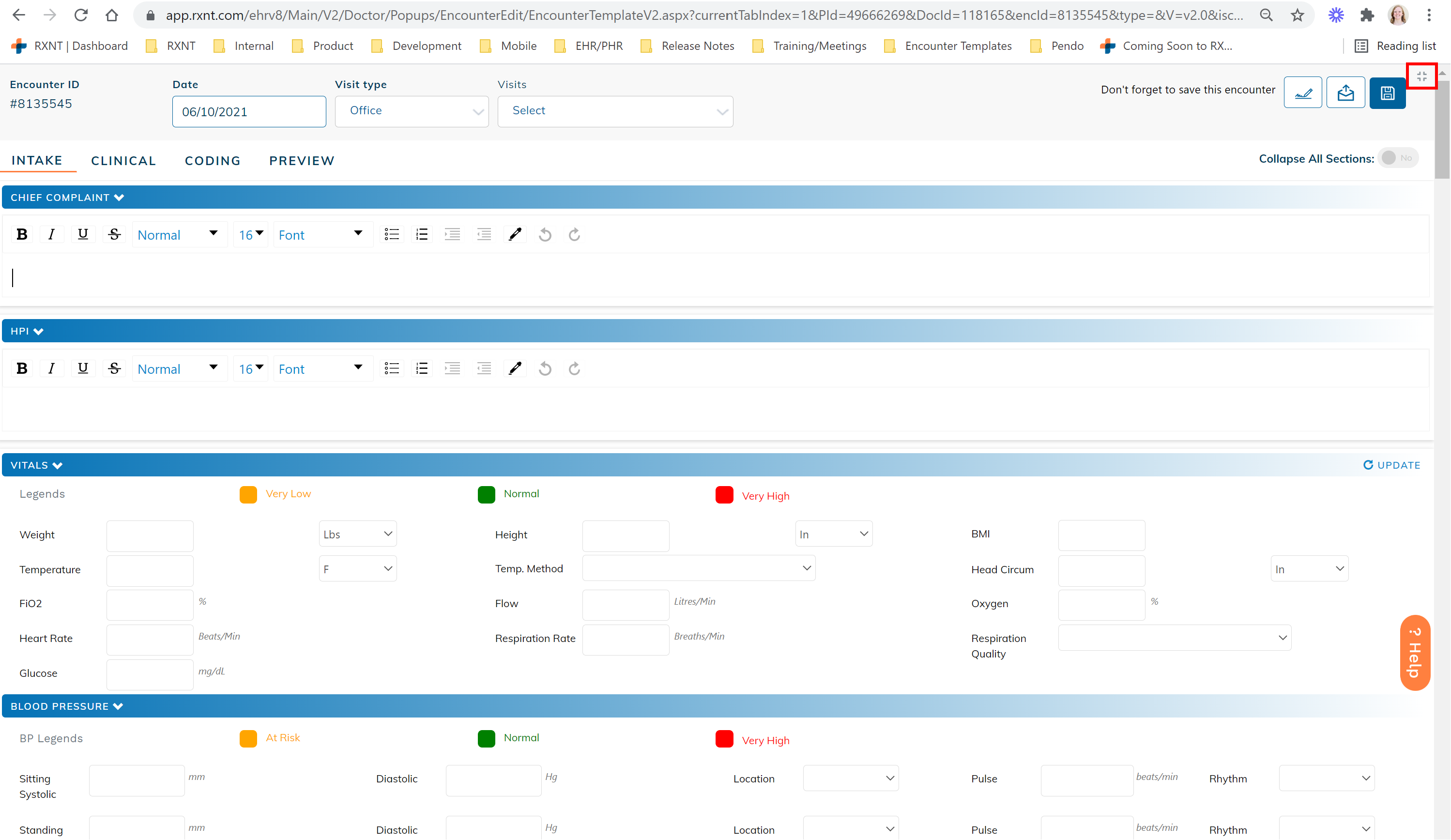Viewport: 1451px width, 840px height.
Task: Undo in the Chief Complaint editor
Action: [x=545, y=234]
